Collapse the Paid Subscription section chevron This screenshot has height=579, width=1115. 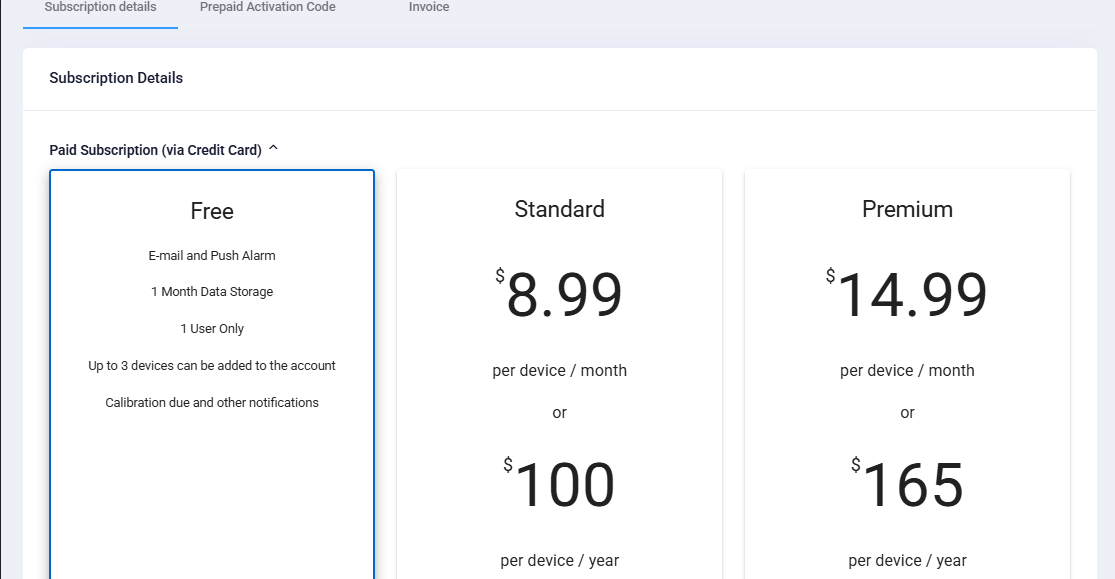pos(273,149)
